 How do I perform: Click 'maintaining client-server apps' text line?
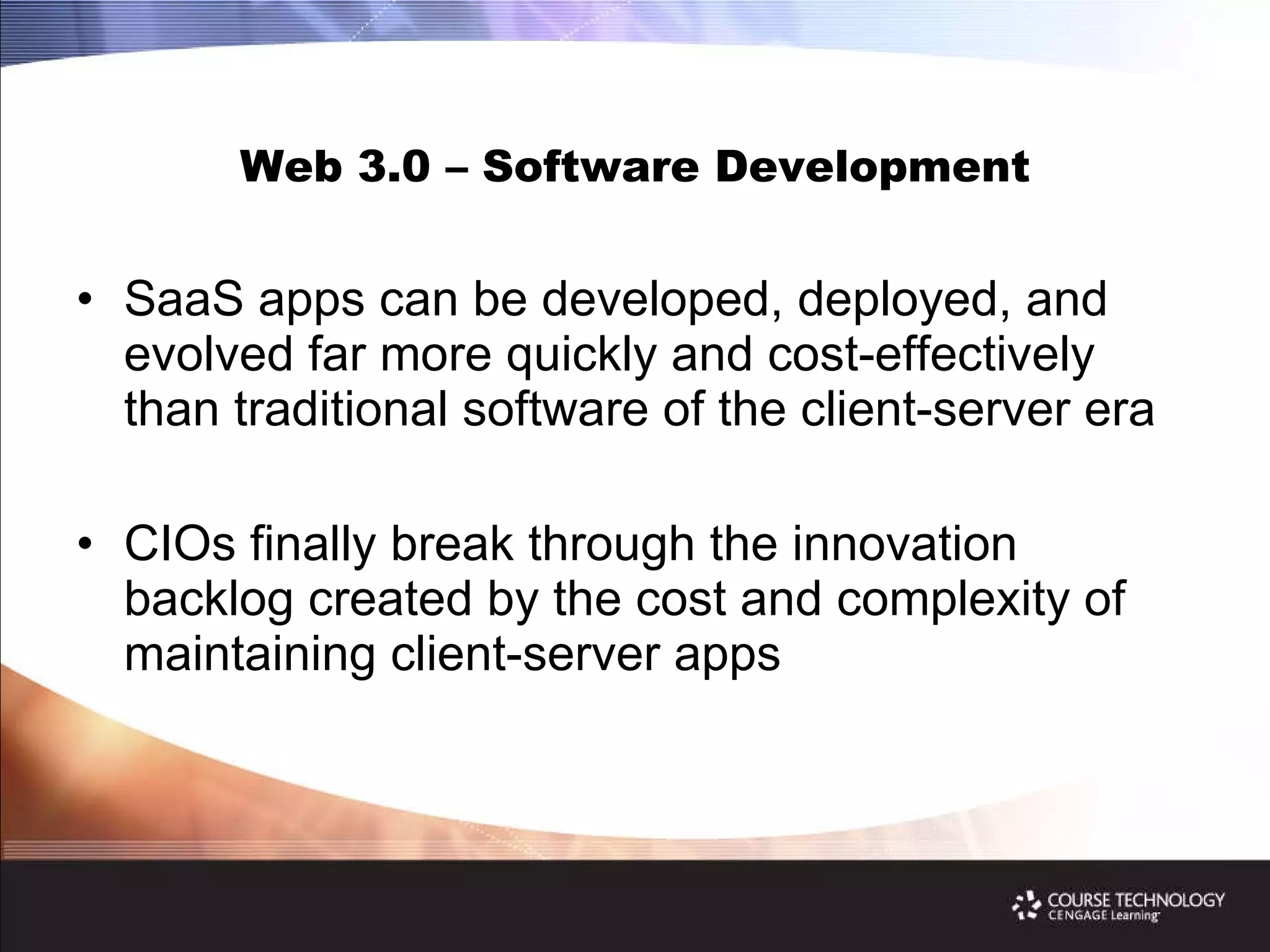pos(451,655)
